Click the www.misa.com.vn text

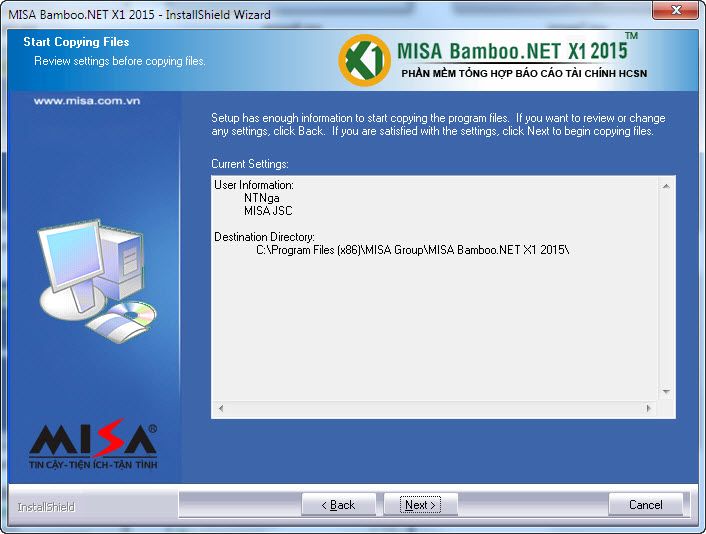coord(87,101)
